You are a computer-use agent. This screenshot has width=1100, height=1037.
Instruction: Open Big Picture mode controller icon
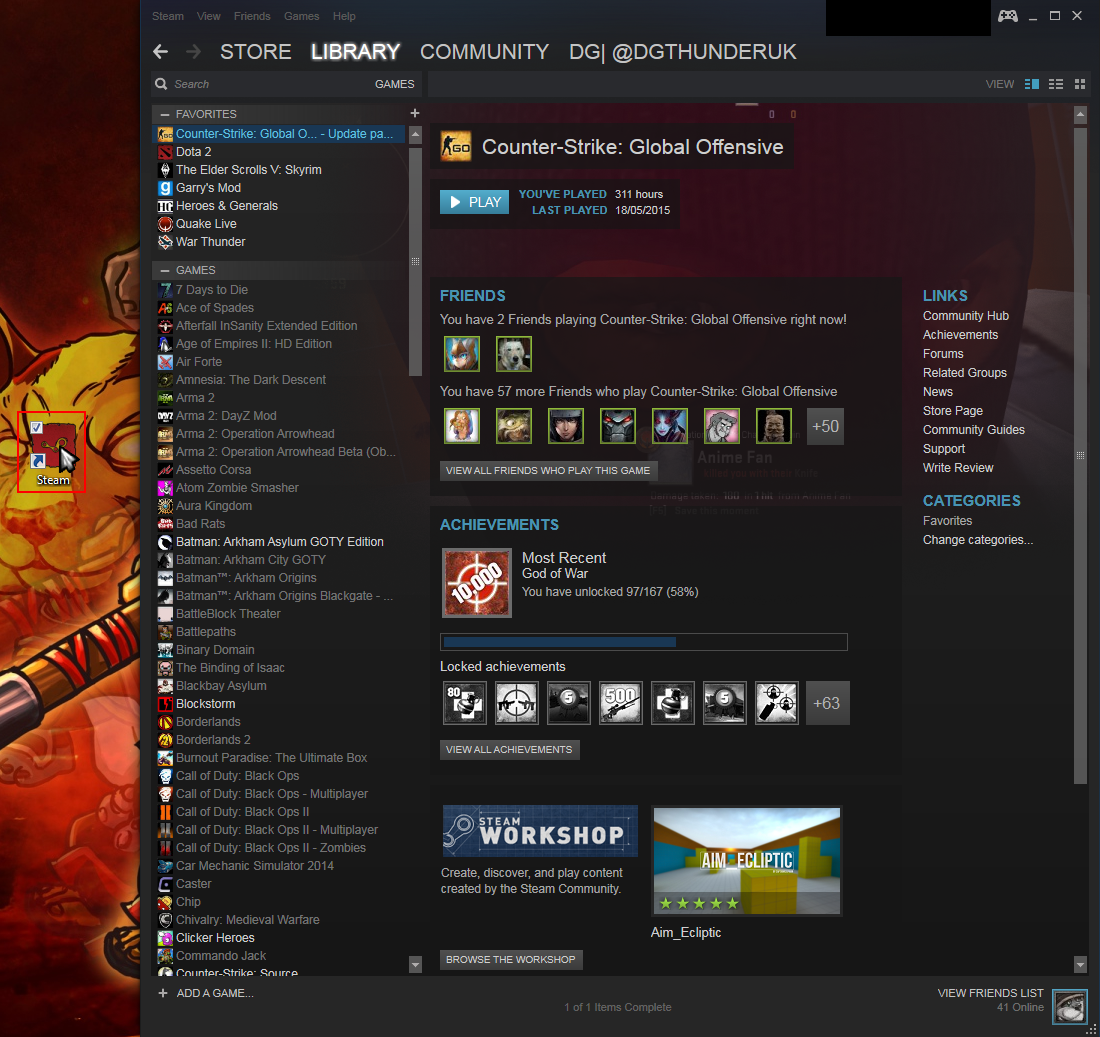click(x=1007, y=16)
